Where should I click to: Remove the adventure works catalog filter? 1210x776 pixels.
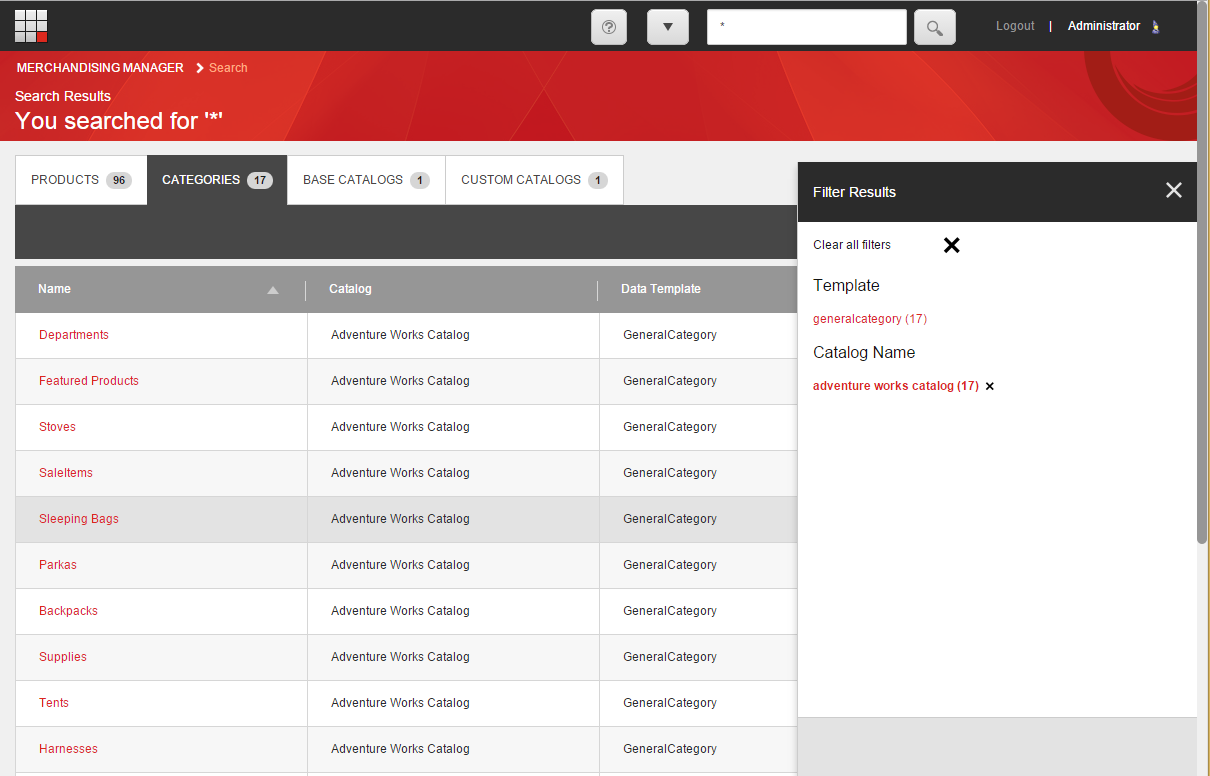point(990,386)
